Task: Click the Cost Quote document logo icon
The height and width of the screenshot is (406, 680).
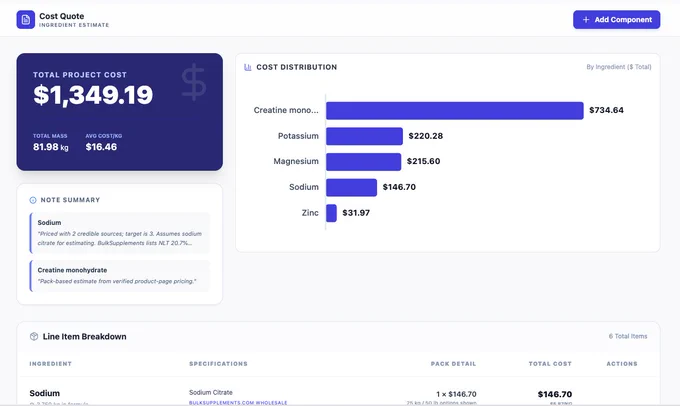Action: (x=26, y=20)
